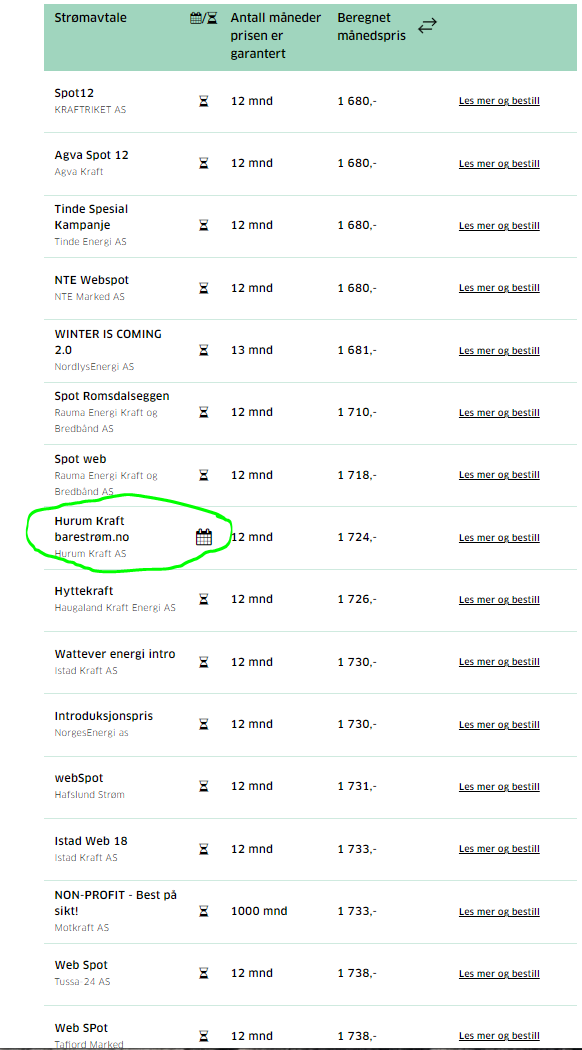
Task: Open 'Les mer og bestill' for Spot12
Action: 499,101
